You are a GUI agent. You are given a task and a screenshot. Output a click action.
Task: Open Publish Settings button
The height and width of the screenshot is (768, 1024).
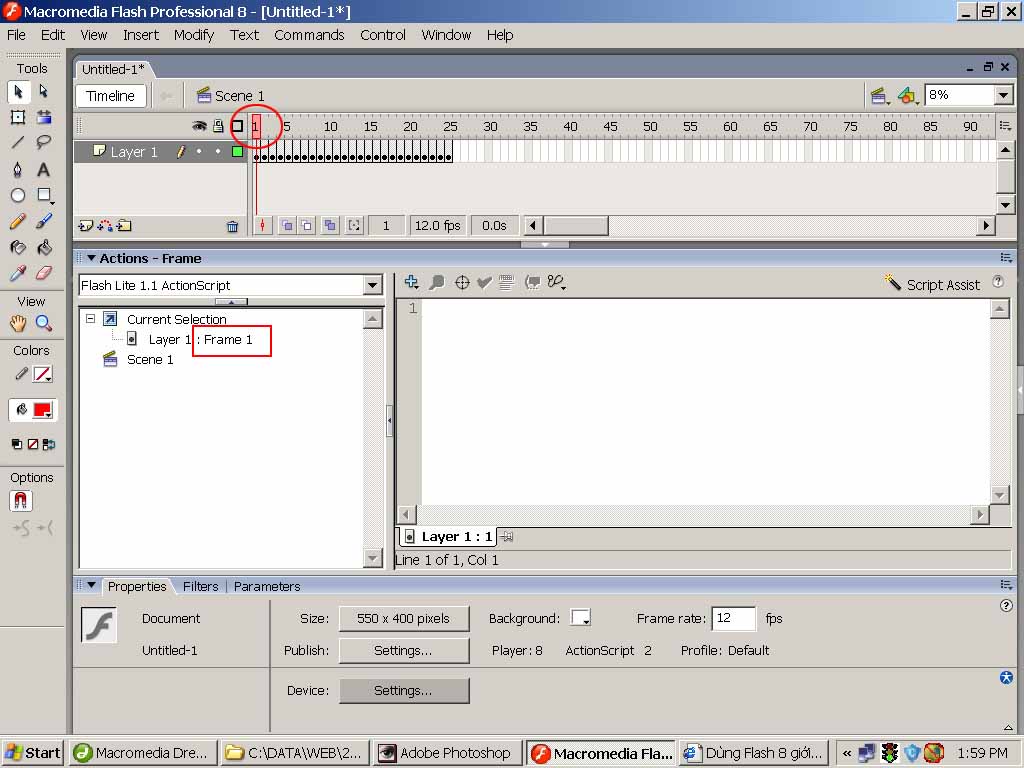pyautogui.click(x=404, y=650)
